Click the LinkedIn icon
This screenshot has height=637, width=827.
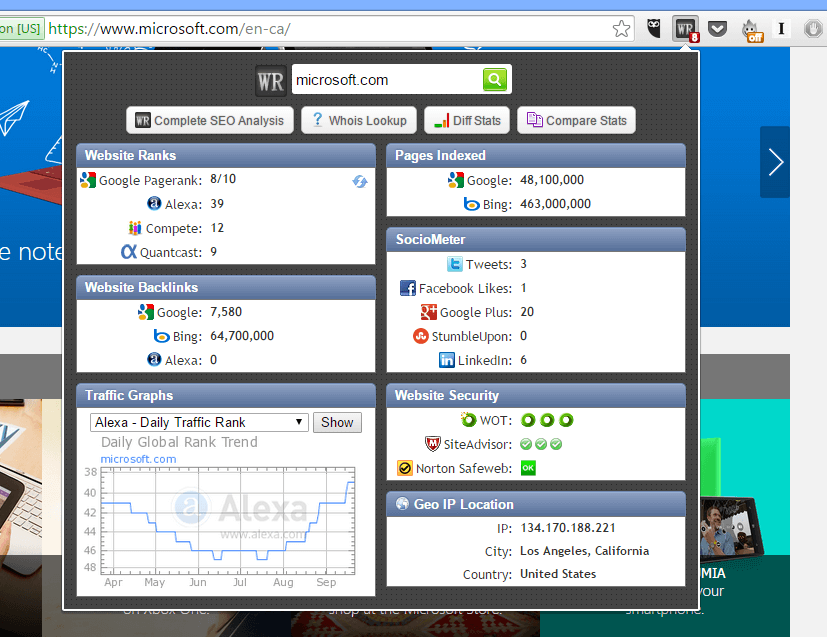pos(447,360)
